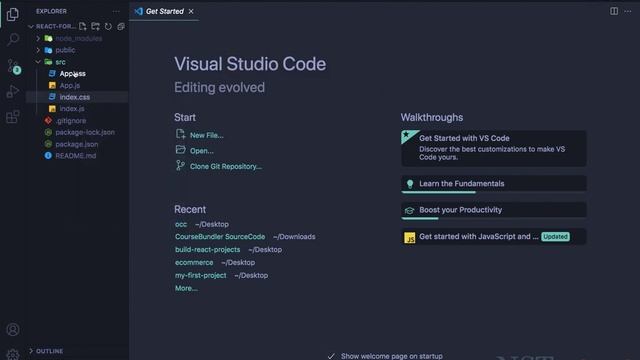Open the Explorer view in activity bar
The height and width of the screenshot is (360, 640).
coord(13,15)
